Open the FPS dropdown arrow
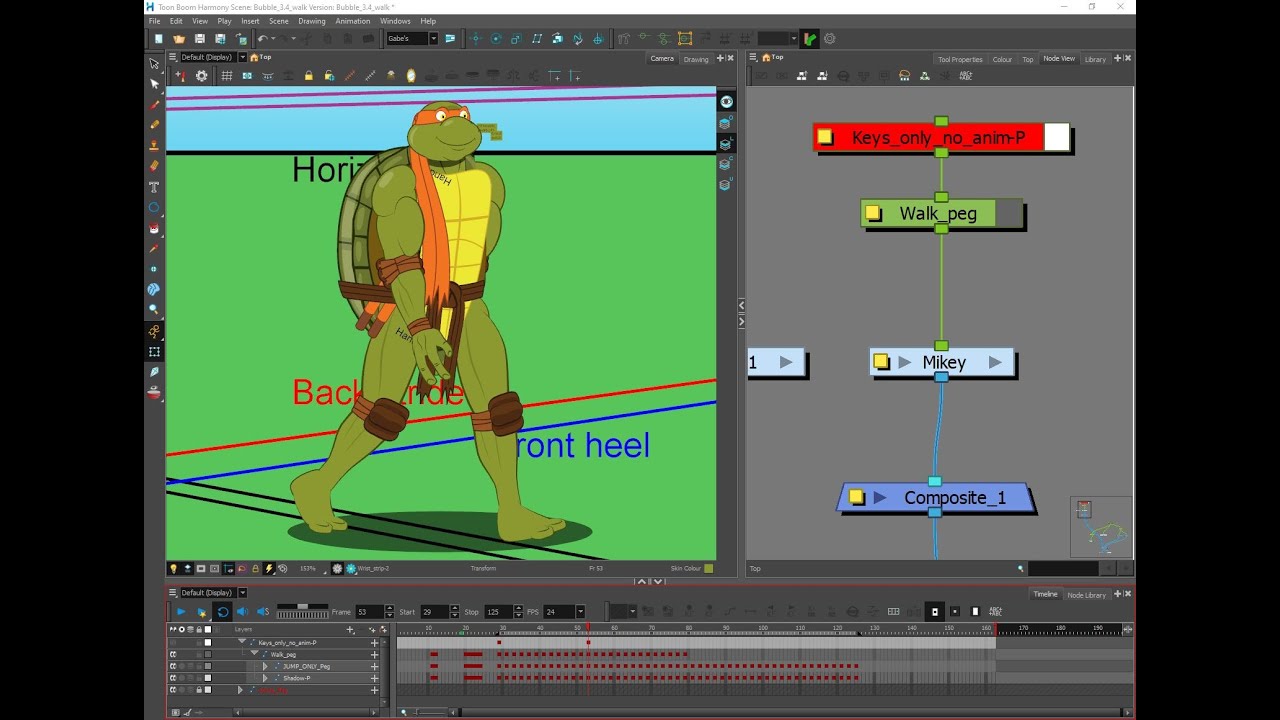The image size is (1280, 720). pos(580,612)
